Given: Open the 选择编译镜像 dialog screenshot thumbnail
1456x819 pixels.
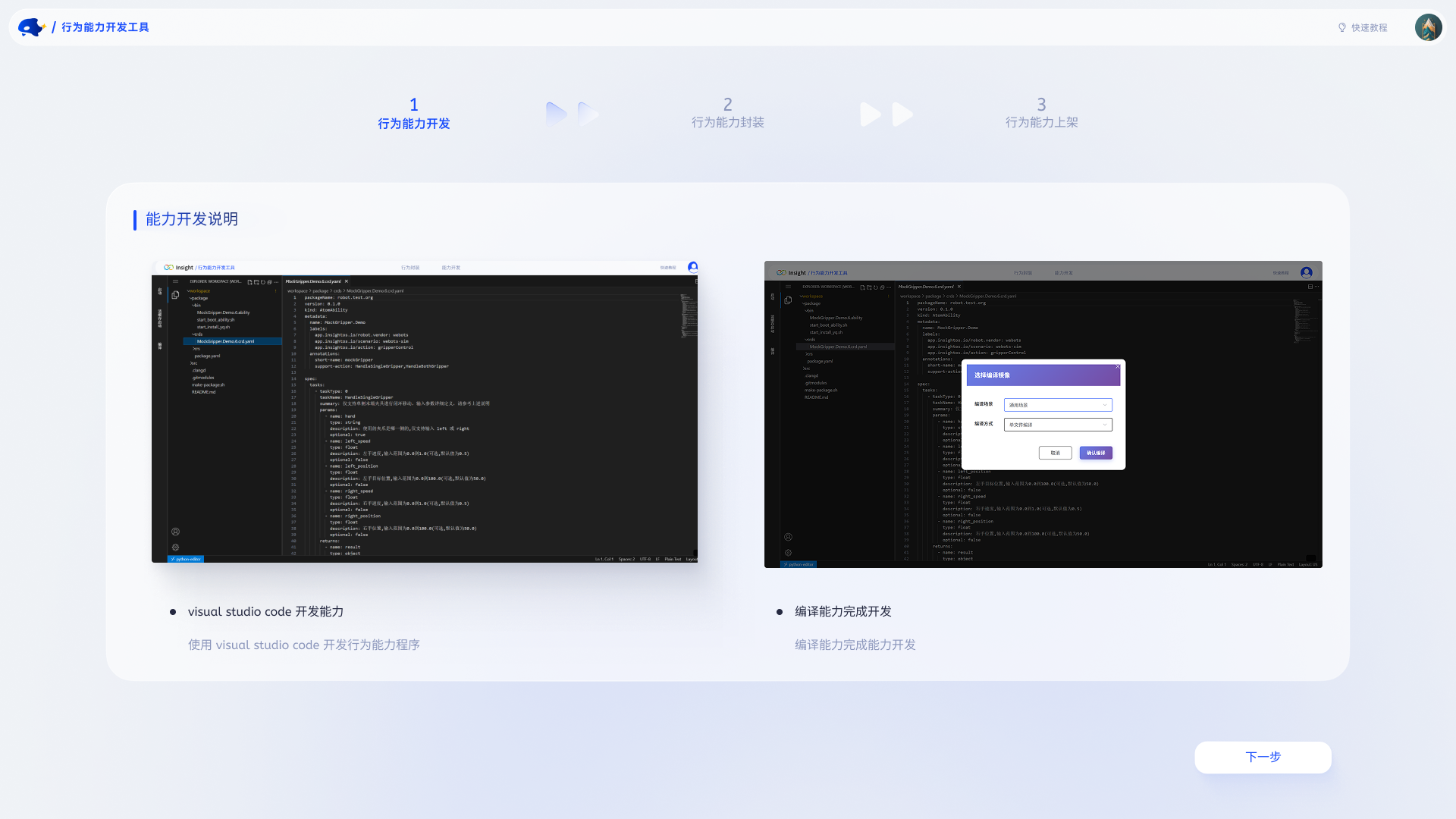Looking at the screenshot, I should click(1043, 414).
